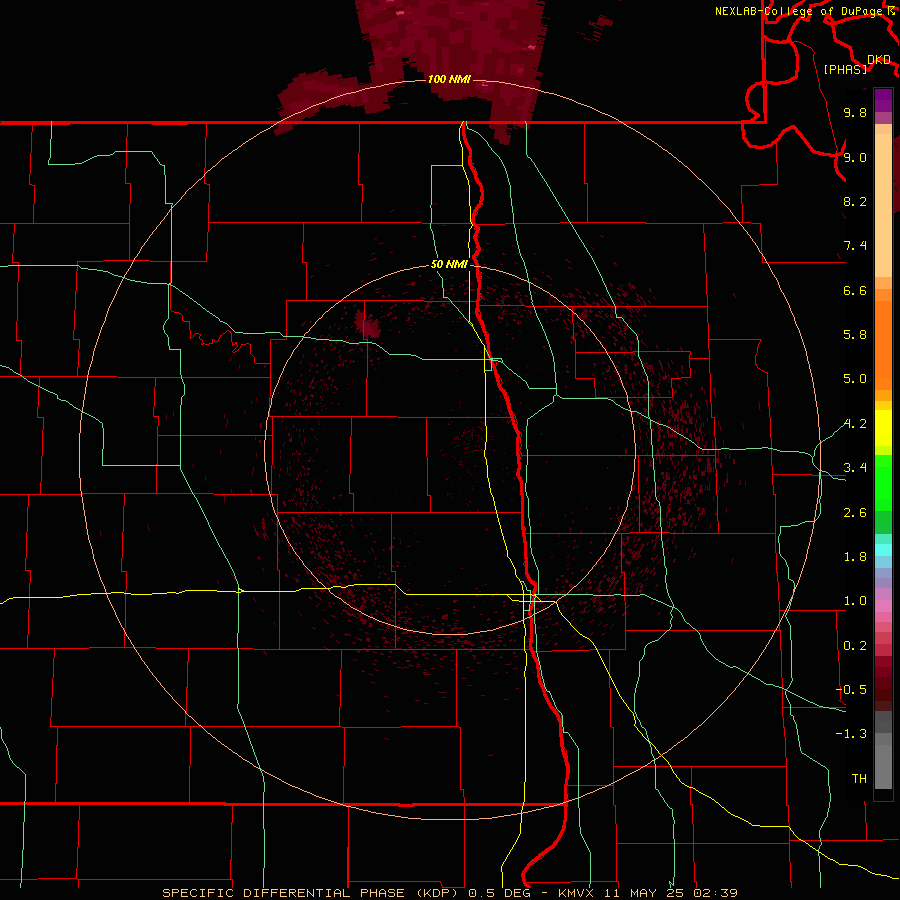Click the 9.8 color scale value

coord(855,112)
